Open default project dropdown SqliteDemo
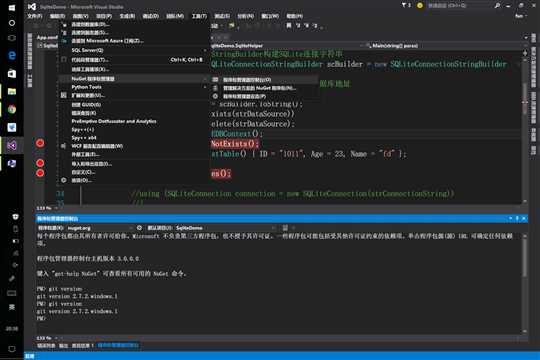The image size is (540, 360). click(x=226, y=228)
